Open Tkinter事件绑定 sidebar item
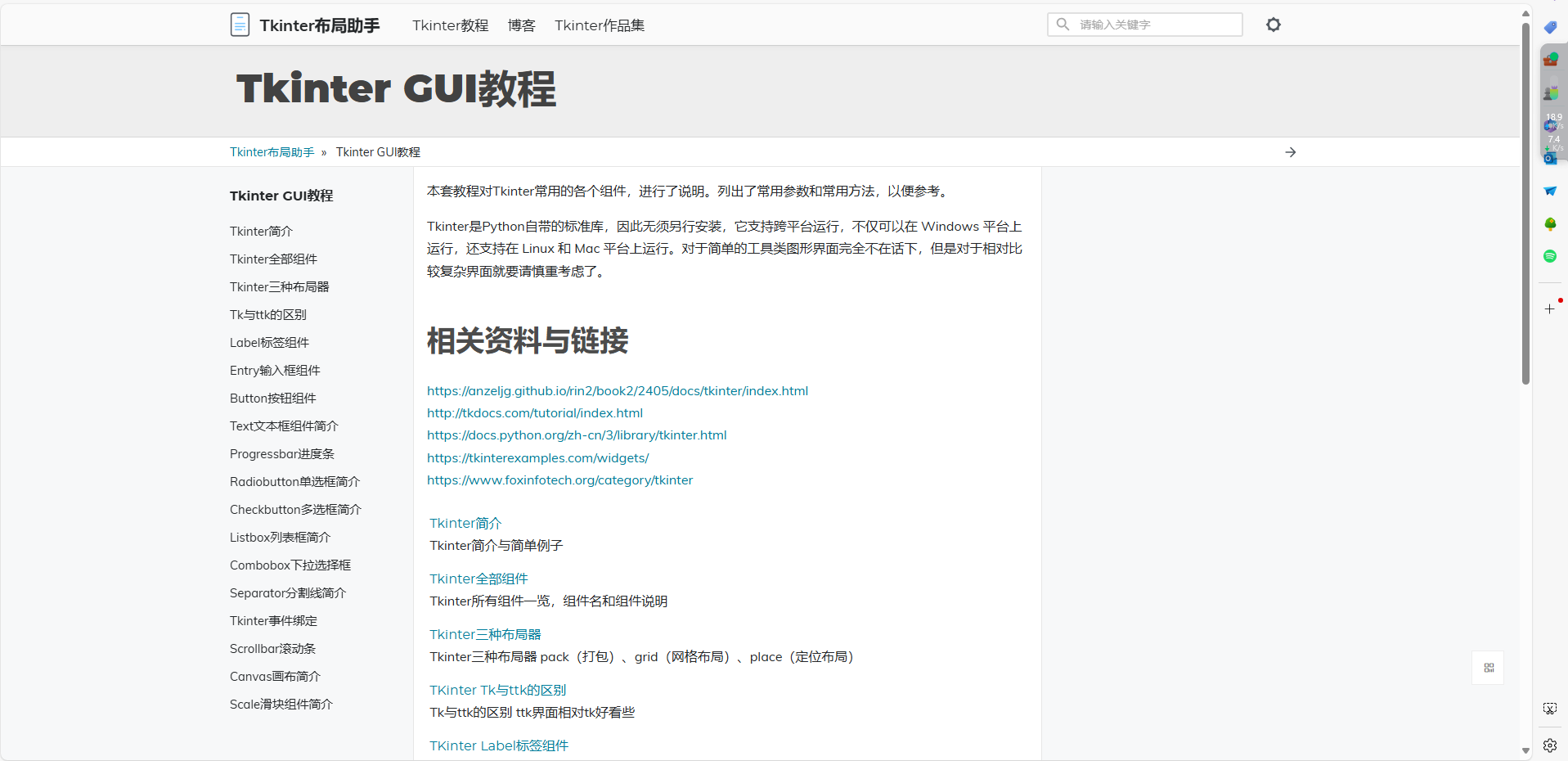The width and height of the screenshot is (1568, 761). 273,621
